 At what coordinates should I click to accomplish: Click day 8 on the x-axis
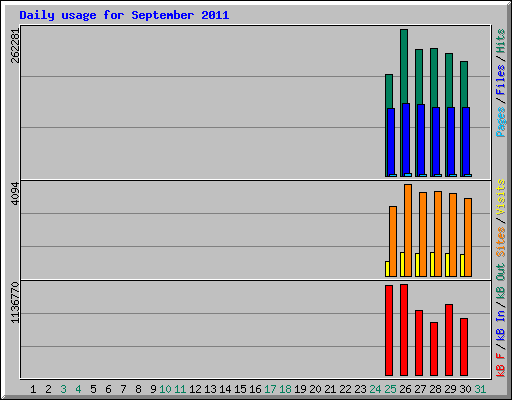138,389
